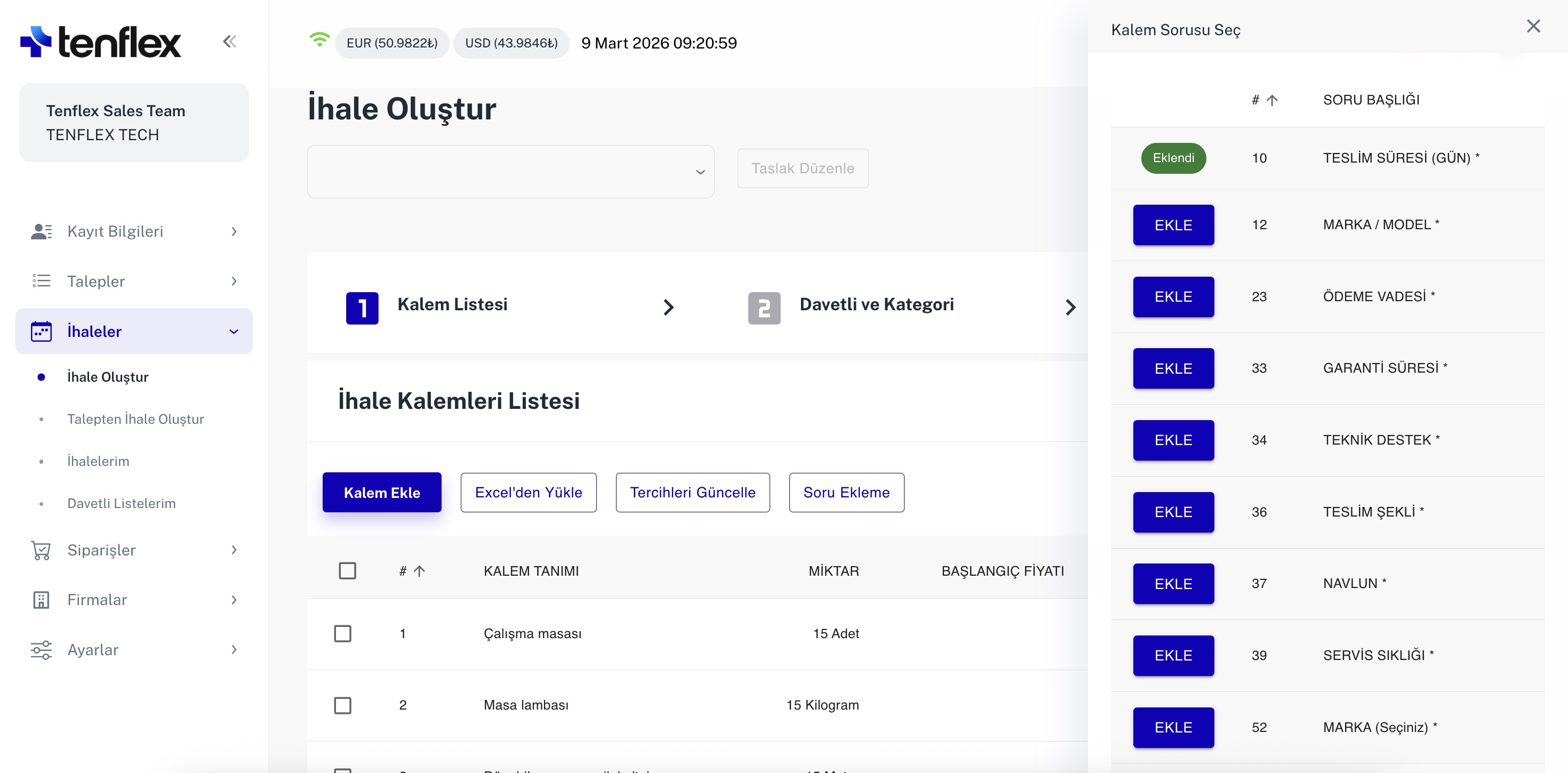Screen dimensions: 1568x773
Task: Click the Kayıt Bilgileri user icon
Action: [42, 231]
